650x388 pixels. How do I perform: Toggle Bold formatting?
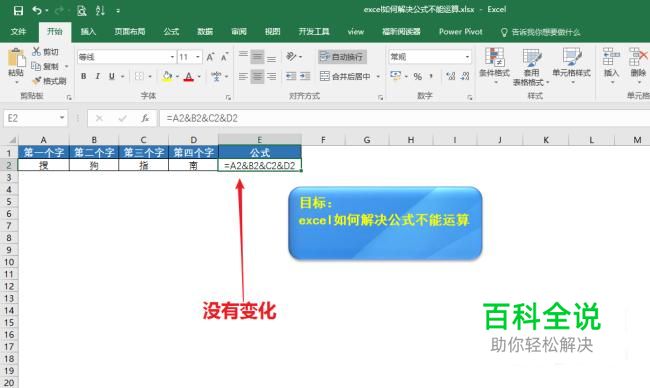84,76
